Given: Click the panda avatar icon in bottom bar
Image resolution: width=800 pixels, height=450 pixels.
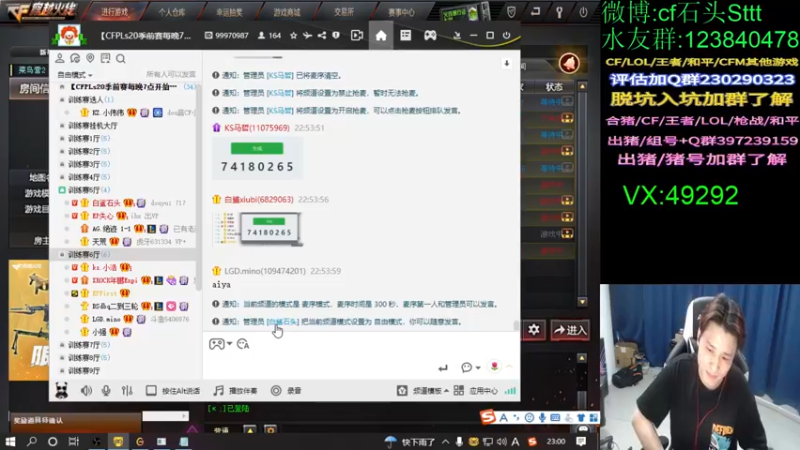Looking at the screenshot, I should pyautogui.click(x=62, y=390).
